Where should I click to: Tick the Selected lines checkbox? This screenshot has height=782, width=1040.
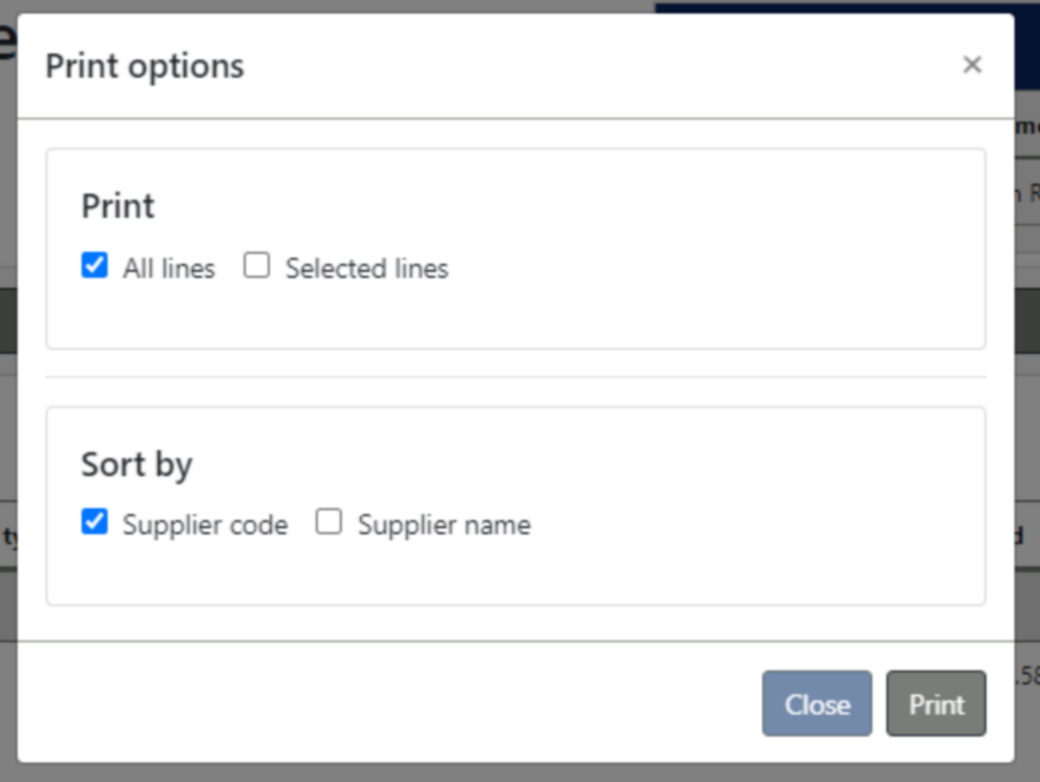pos(256,265)
